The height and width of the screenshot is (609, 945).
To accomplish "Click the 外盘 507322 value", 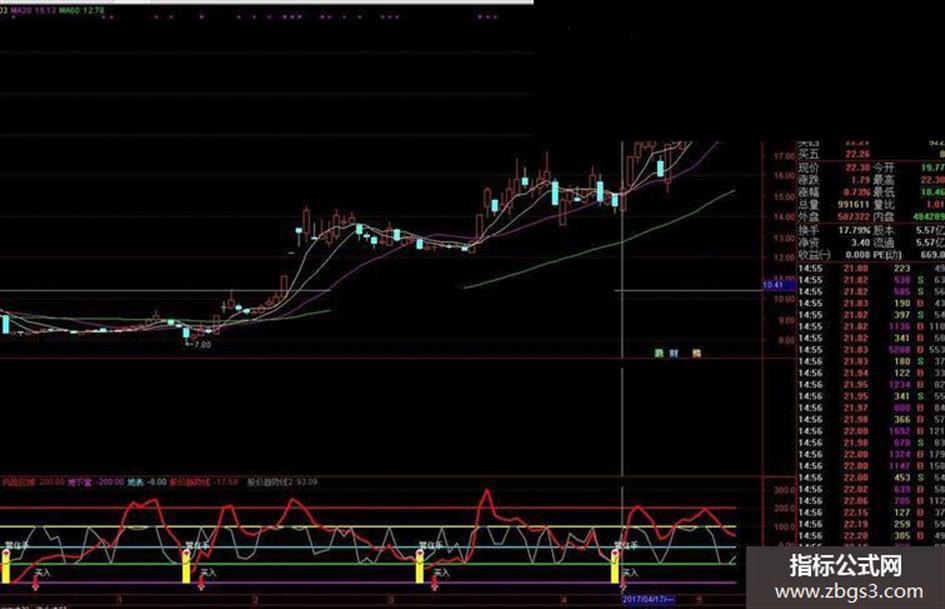I will coord(853,216).
